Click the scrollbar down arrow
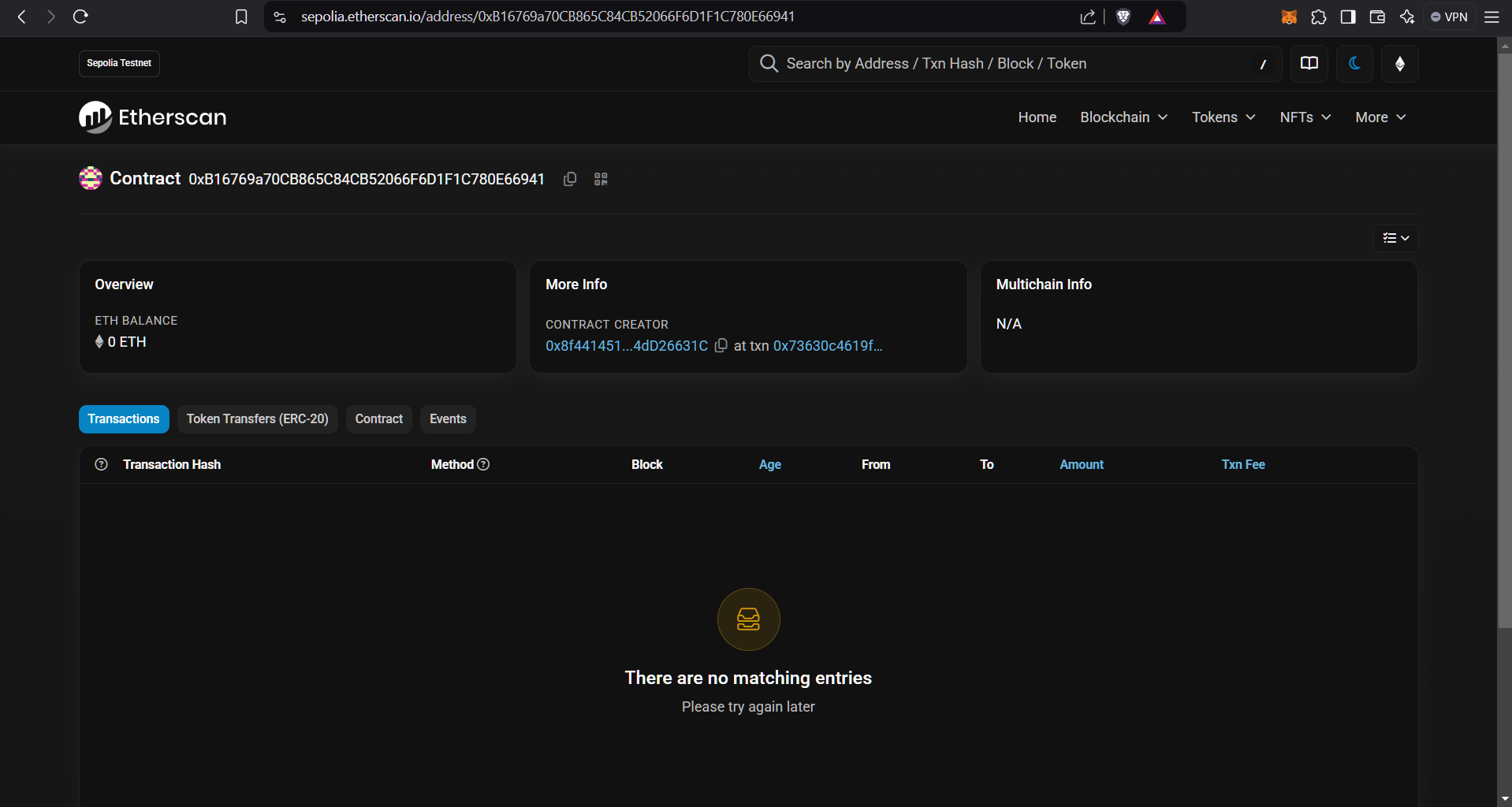Screen dimensions: 1512x807 point(1504,799)
